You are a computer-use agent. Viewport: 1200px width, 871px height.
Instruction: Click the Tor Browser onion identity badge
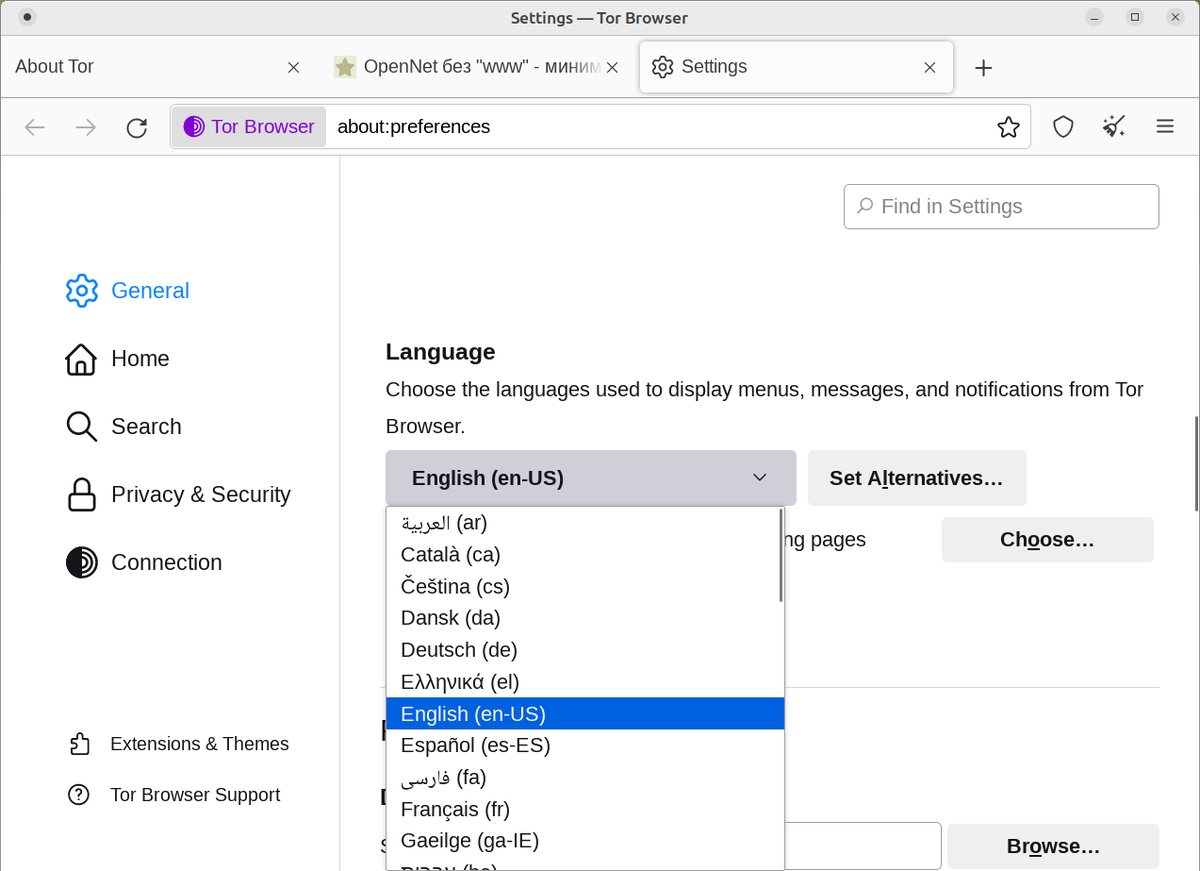click(x=249, y=127)
